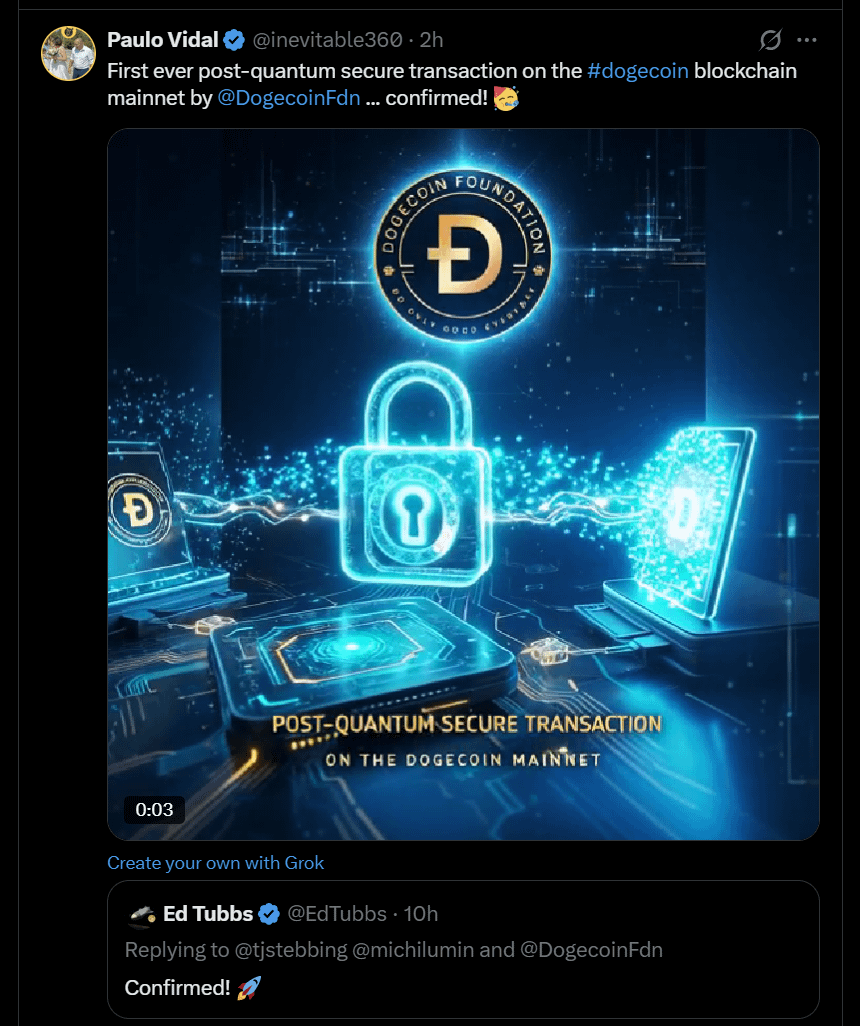Open Ed Tubbs' small avatar icon

click(x=141, y=914)
